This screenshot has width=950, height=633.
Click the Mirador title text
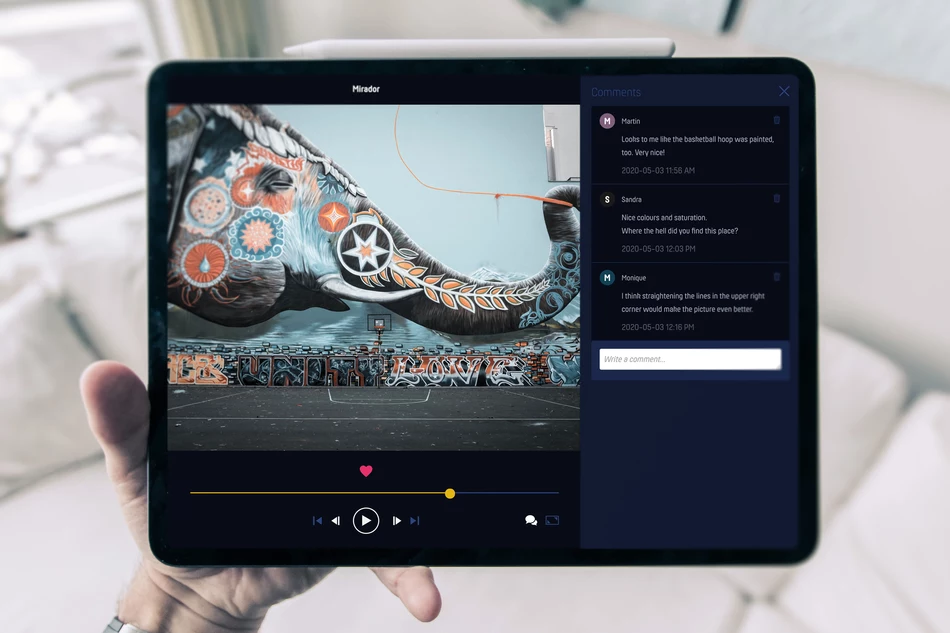click(x=366, y=89)
